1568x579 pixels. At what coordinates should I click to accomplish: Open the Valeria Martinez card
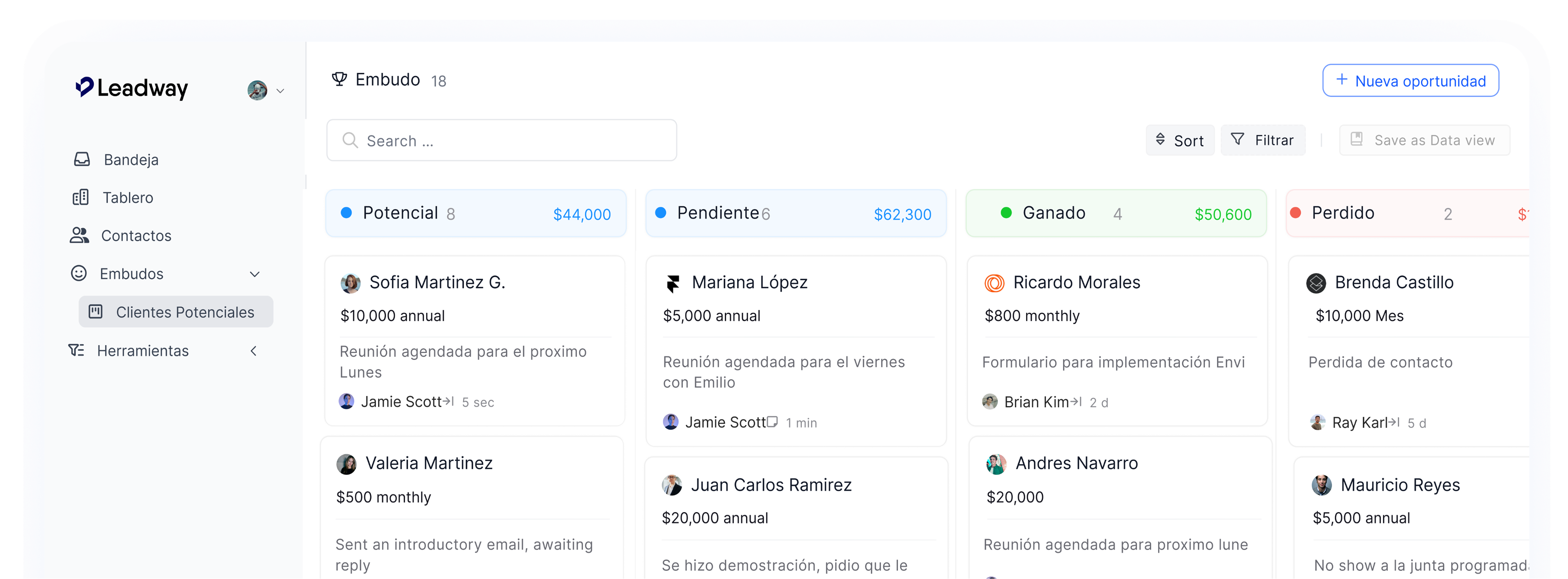[473, 508]
